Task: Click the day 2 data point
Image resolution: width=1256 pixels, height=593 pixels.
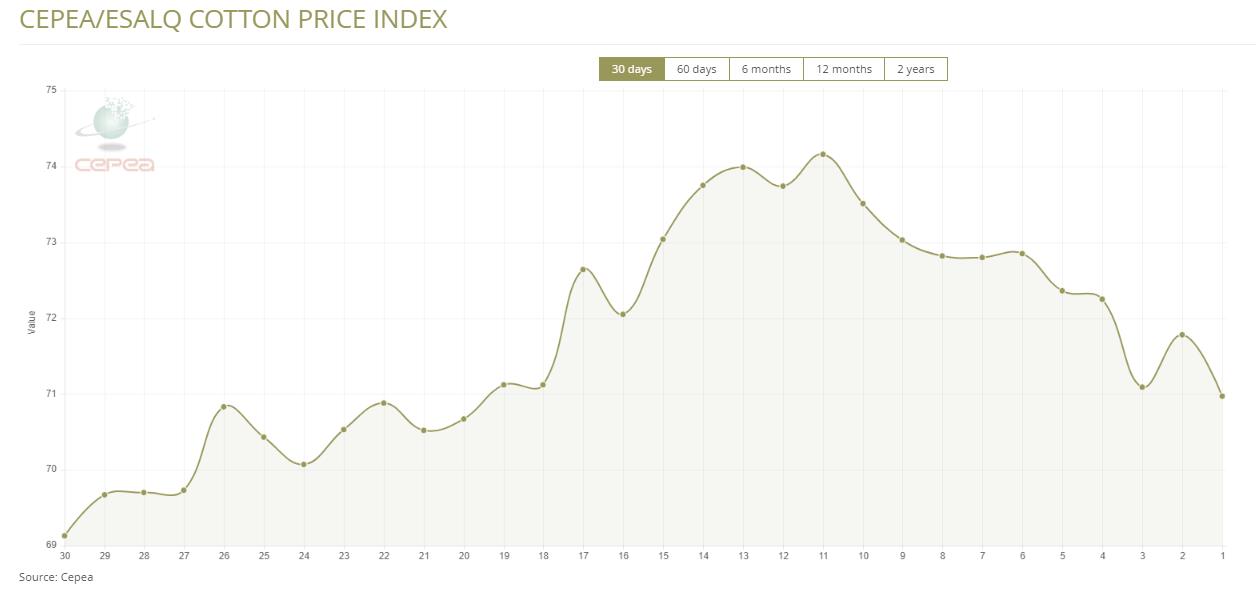Action: pyautogui.click(x=1182, y=334)
